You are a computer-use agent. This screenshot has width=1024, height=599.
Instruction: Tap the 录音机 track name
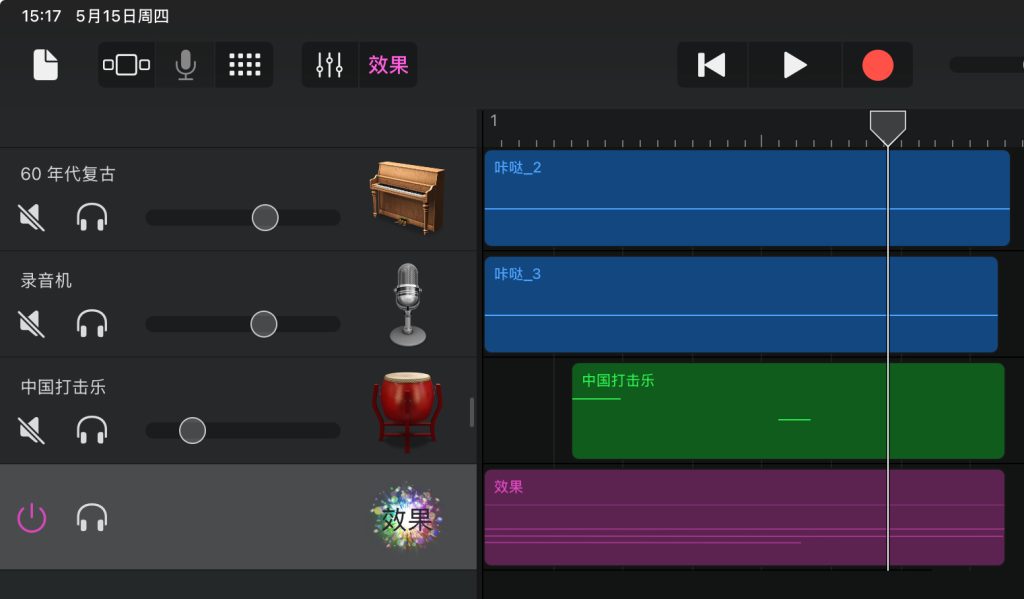point(46,281)
